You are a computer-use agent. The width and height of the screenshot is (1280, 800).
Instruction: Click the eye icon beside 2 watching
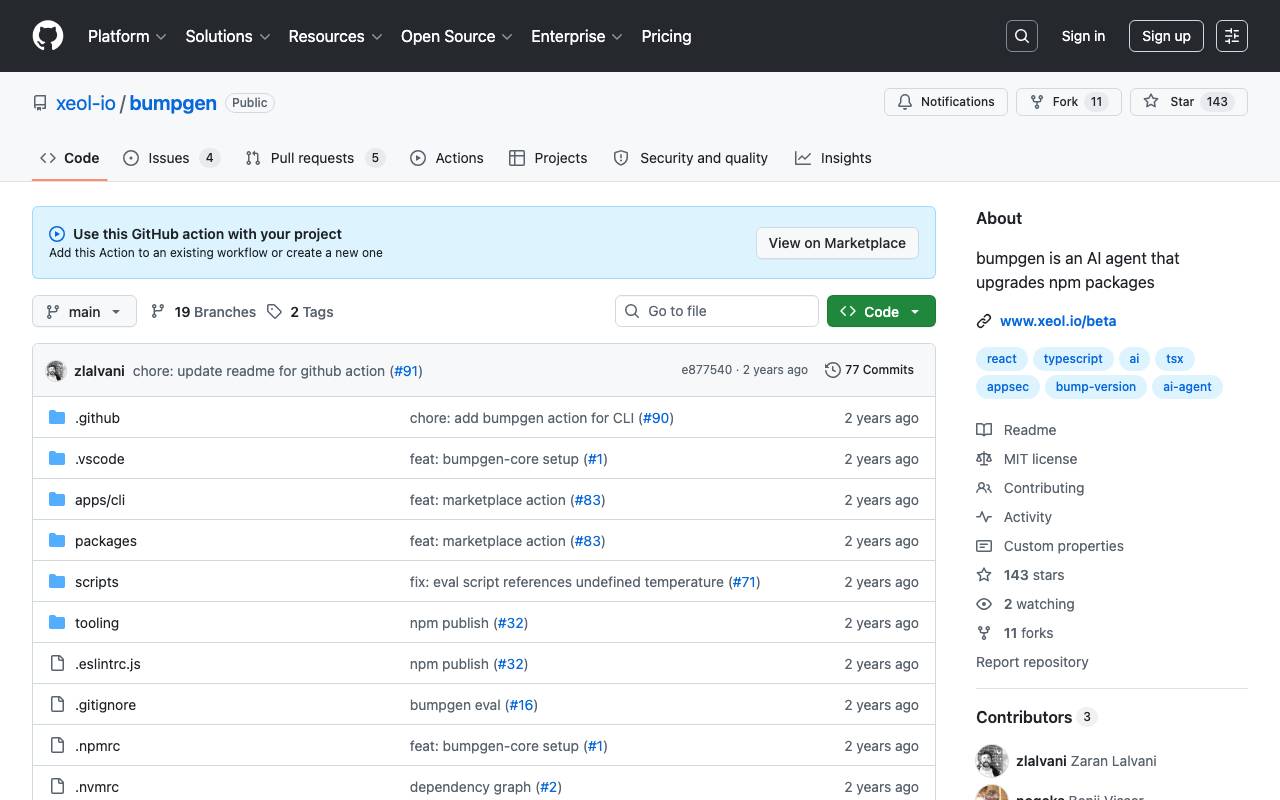[984, 604]
